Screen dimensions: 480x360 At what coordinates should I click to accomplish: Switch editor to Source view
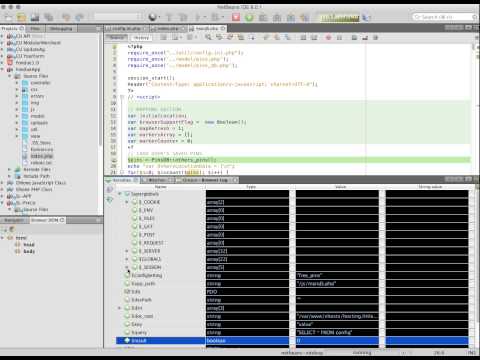pos(117,37)
